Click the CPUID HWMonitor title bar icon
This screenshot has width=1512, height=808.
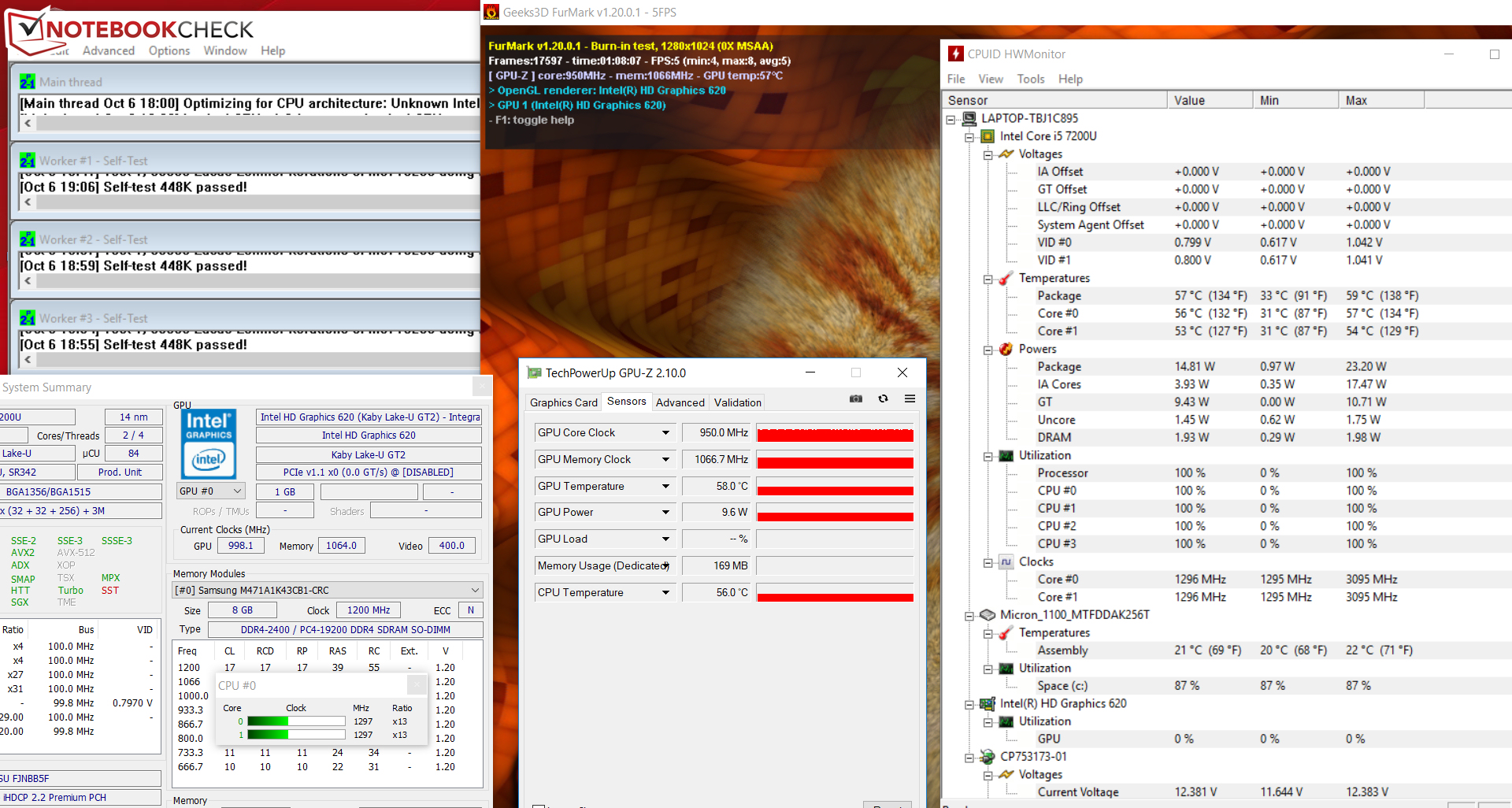tap(956, 54)
